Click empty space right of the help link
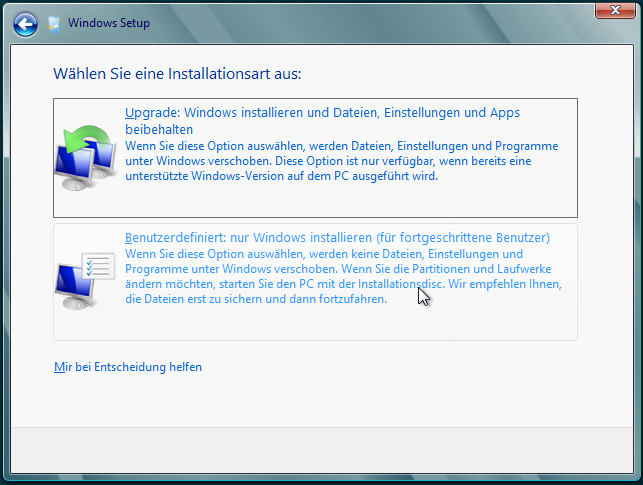 tap(400, 367)
